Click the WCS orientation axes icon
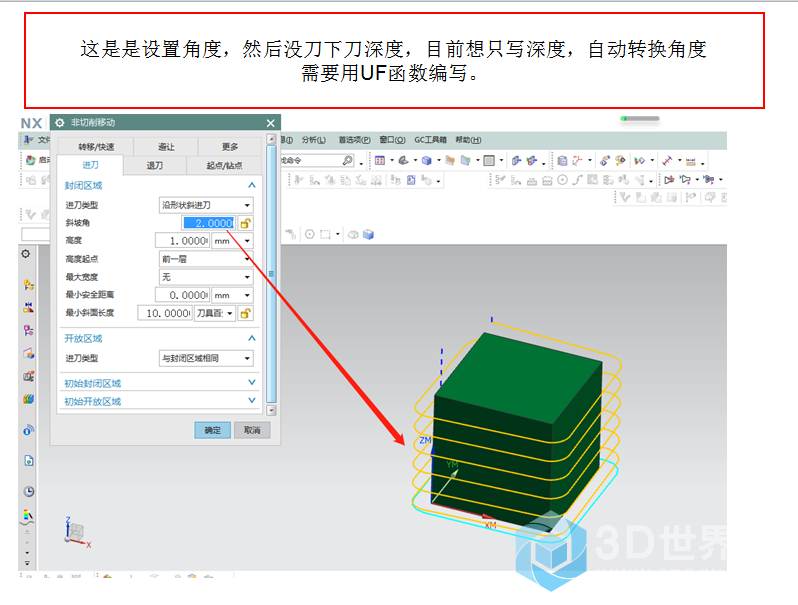The height and width of the screenshot is (605, 798). 577,161
